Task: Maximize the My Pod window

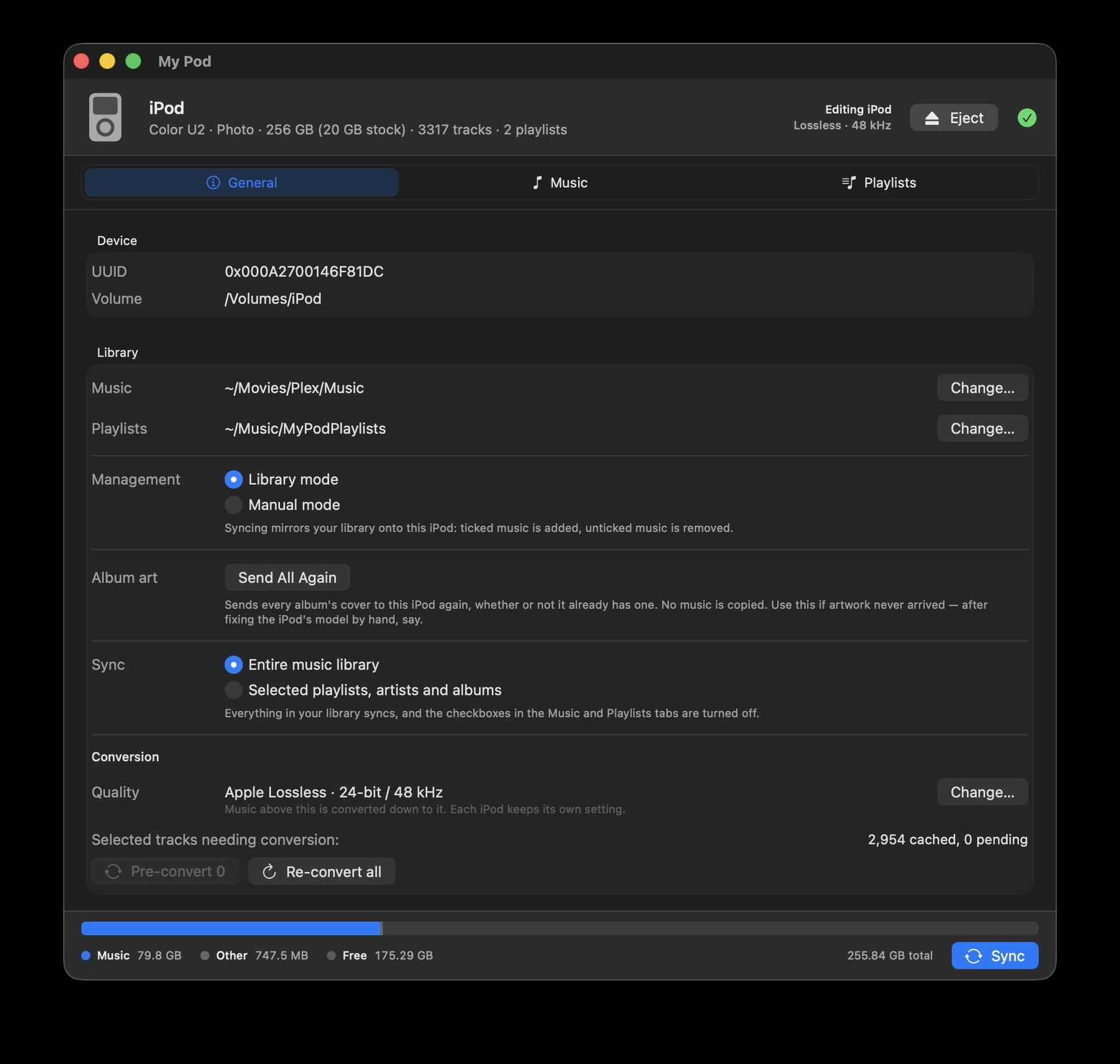Action: (133, 61)
